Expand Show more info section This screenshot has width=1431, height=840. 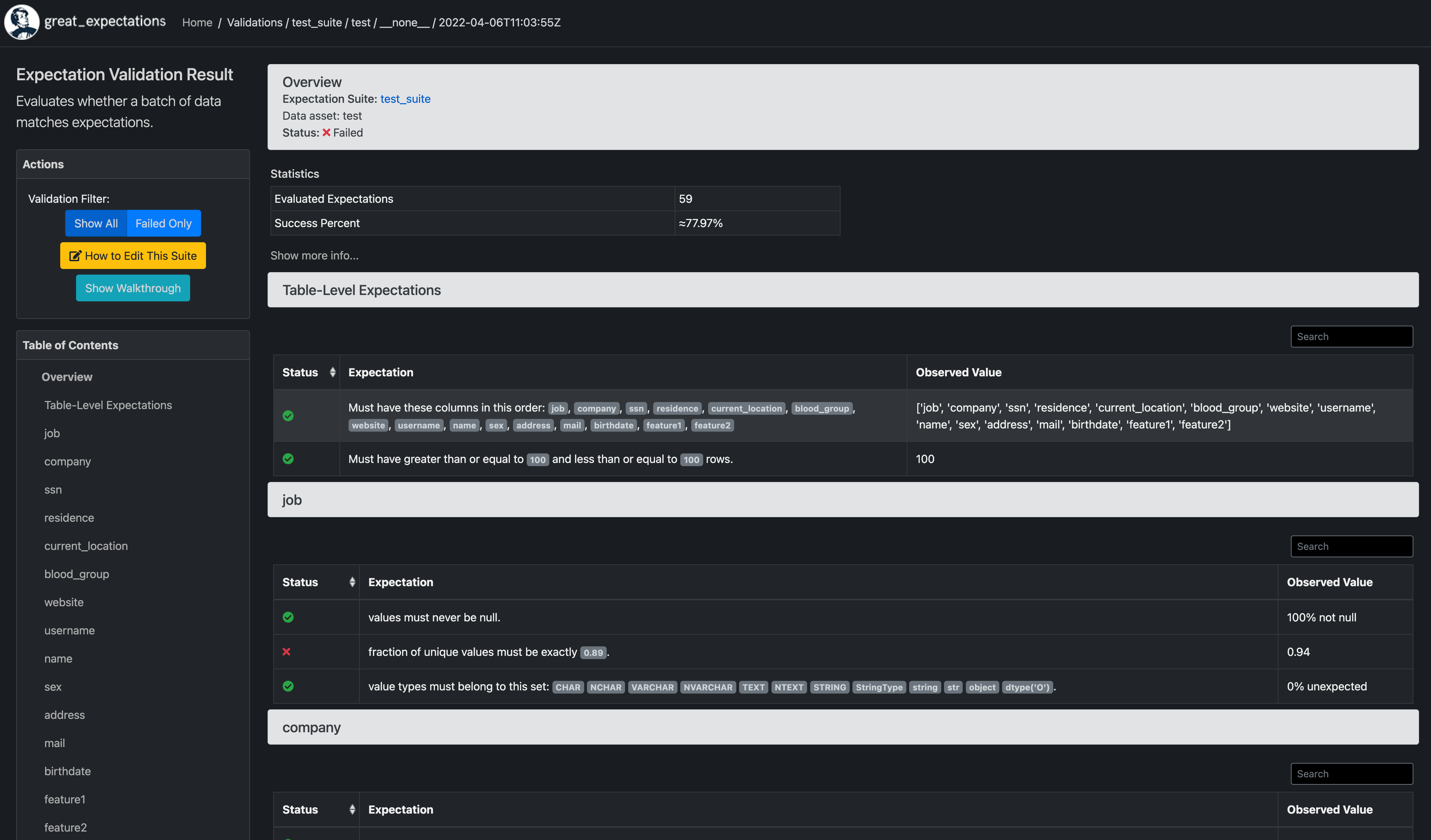pos(314,255)
